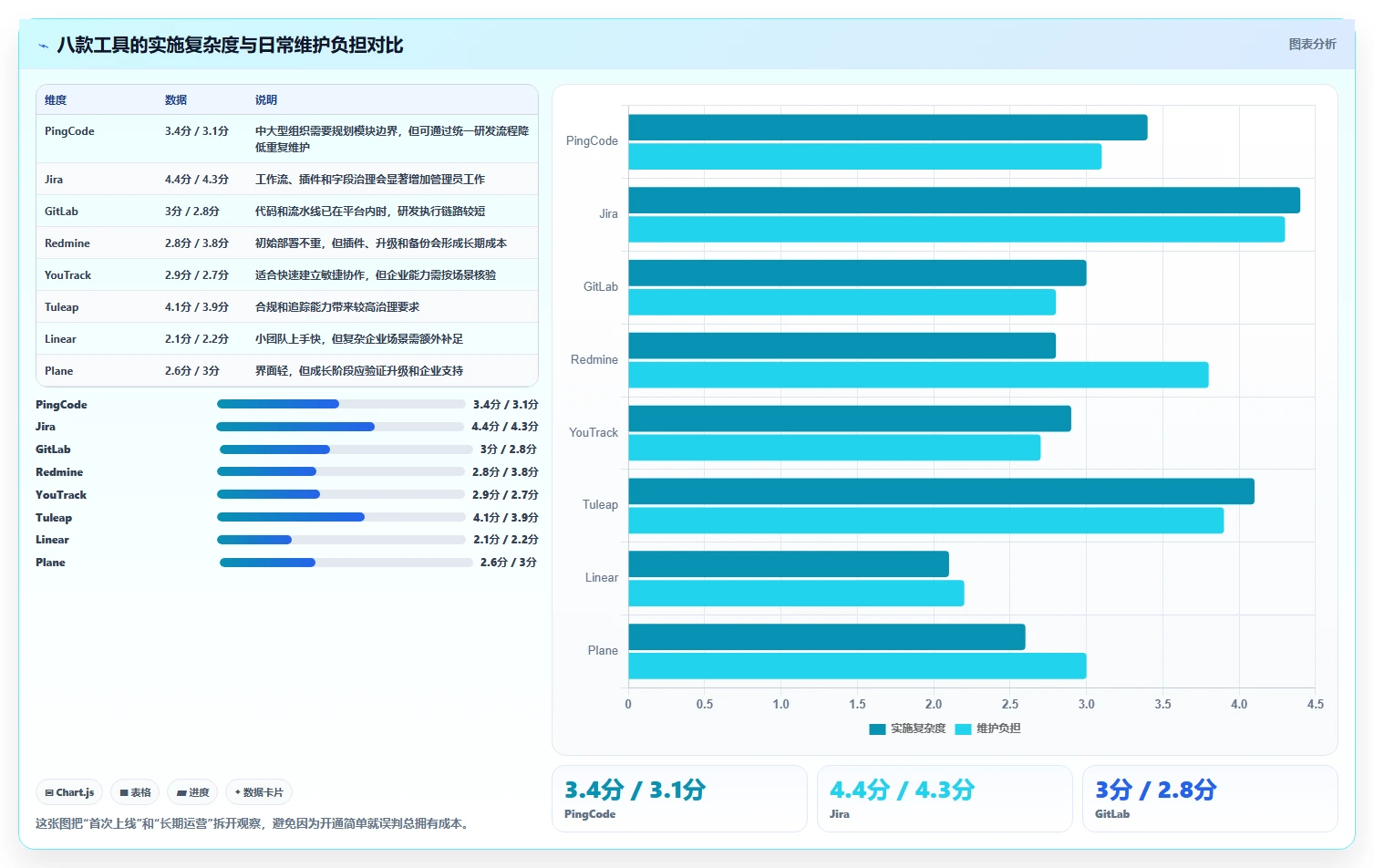Viewport: 1374px width, 868px height.
Task: Select the Redmine table row name
Action: tap(67, 243)
